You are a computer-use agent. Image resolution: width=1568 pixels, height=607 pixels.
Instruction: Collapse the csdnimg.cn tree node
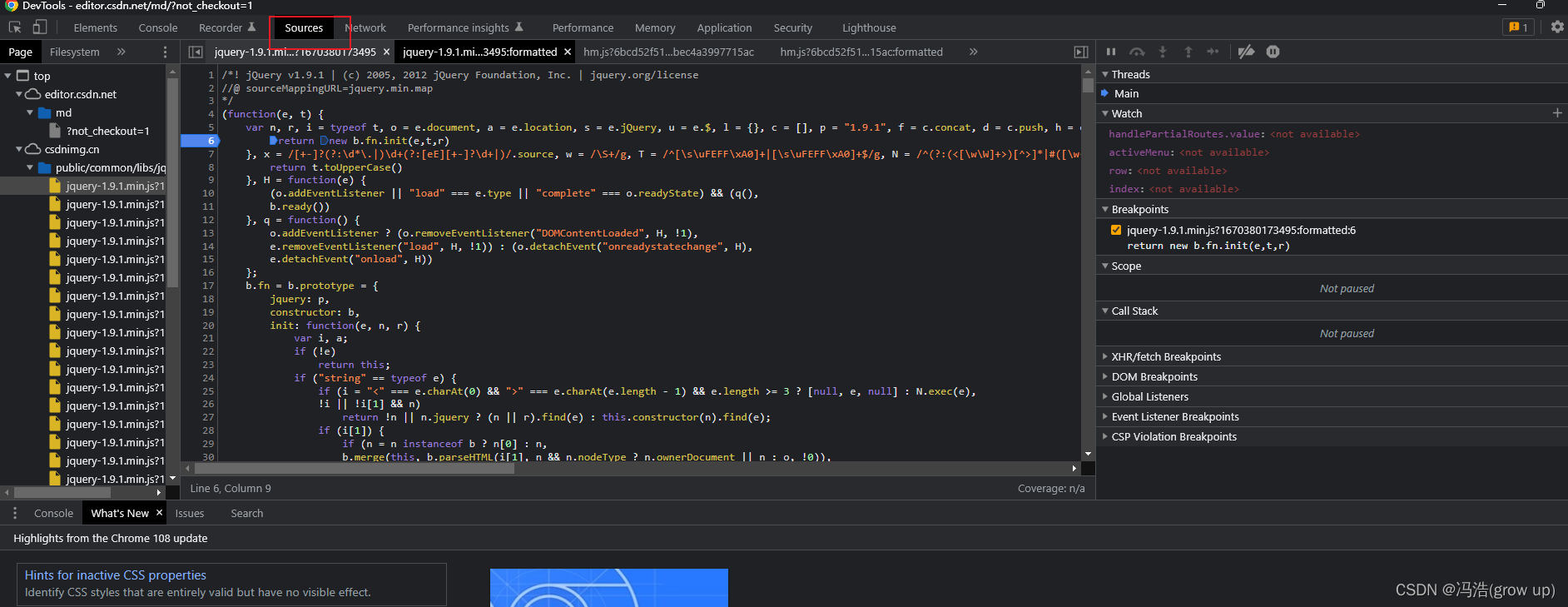[x=19, y=149]
